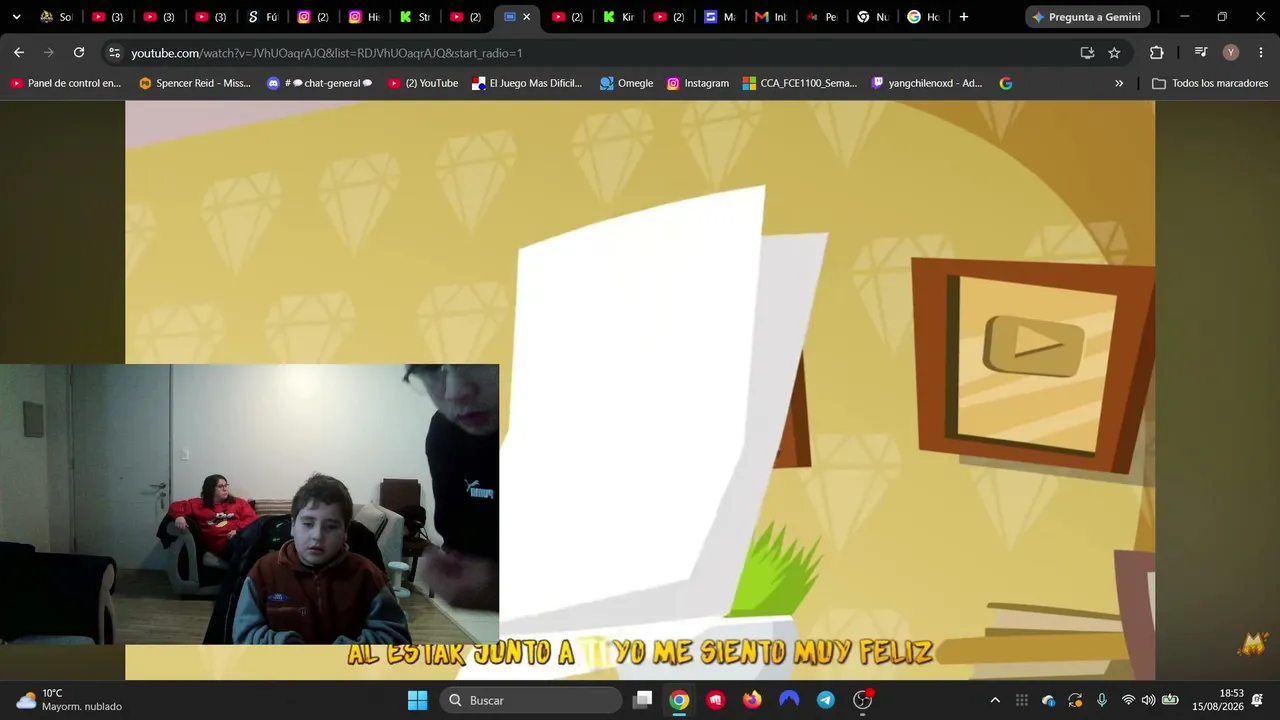Click the taskbar Buscar search box
The height and width of the screenshot is (720, 1280).
531,700
